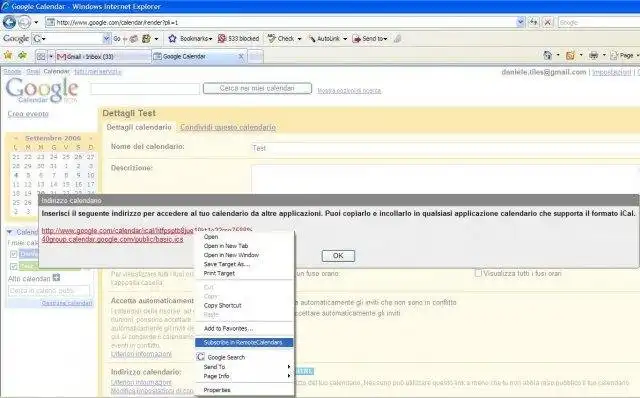The image size is (640, 398).
Task: Click the Google Calendar logo
Action: [x=42, y=90]
